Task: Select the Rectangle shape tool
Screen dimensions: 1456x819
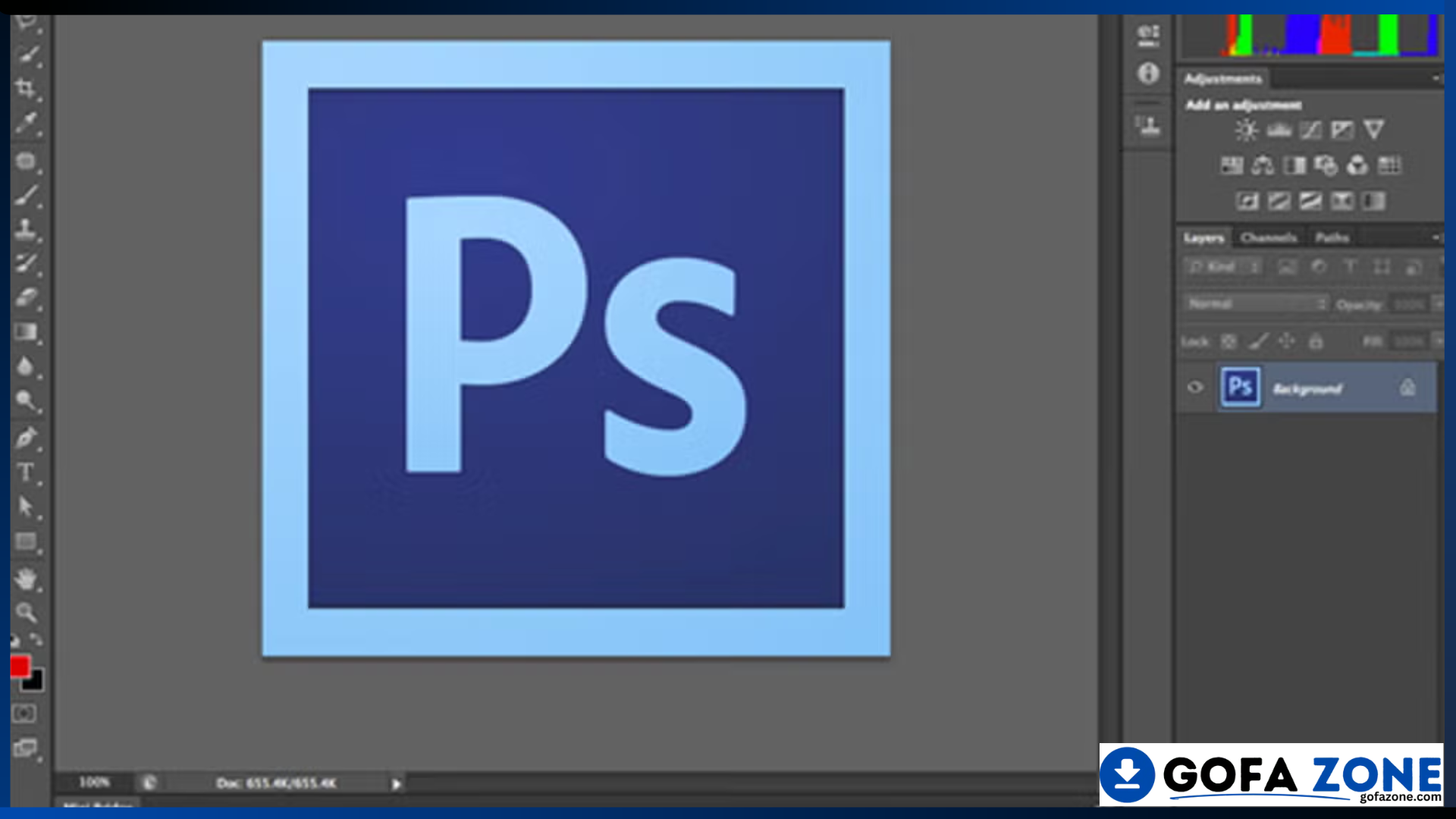Action: [x=26, y=541]
